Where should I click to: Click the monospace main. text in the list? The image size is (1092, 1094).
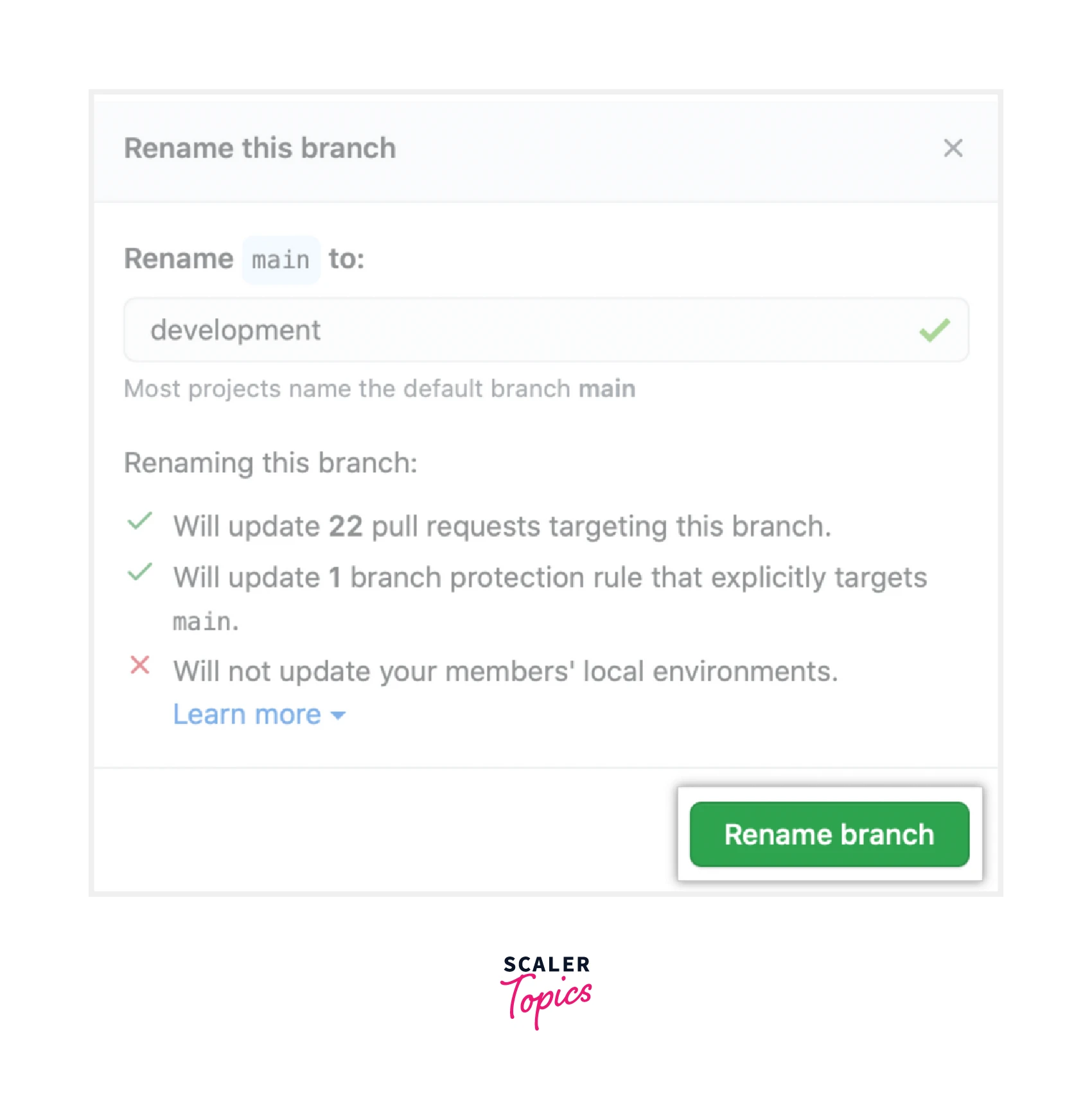click(x=206, y=622)
